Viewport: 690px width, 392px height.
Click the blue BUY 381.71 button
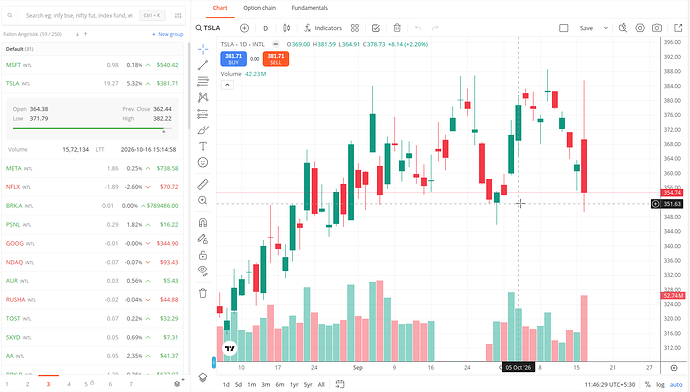click(233, 59)
